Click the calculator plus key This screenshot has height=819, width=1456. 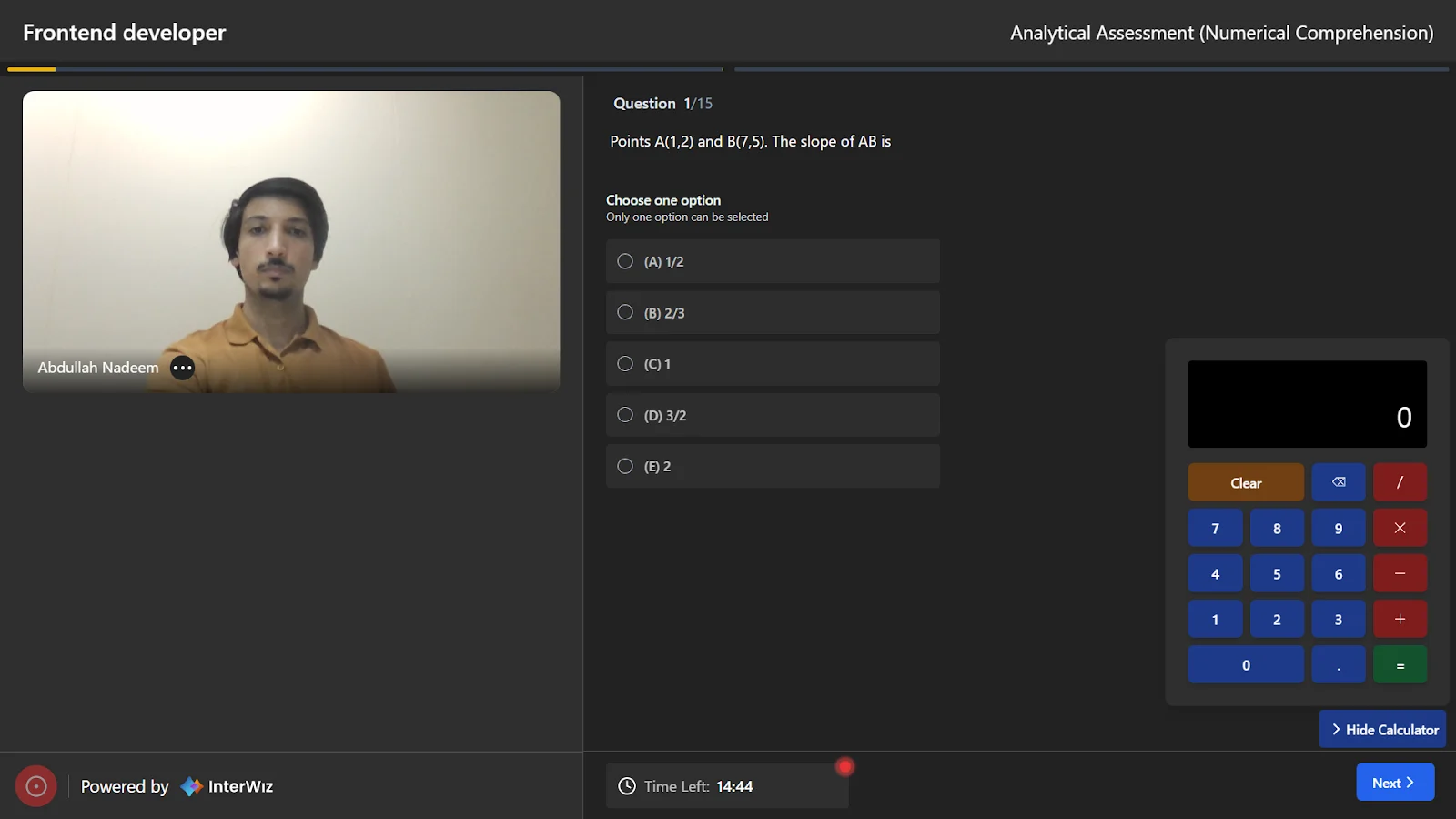pos(1400,619)
